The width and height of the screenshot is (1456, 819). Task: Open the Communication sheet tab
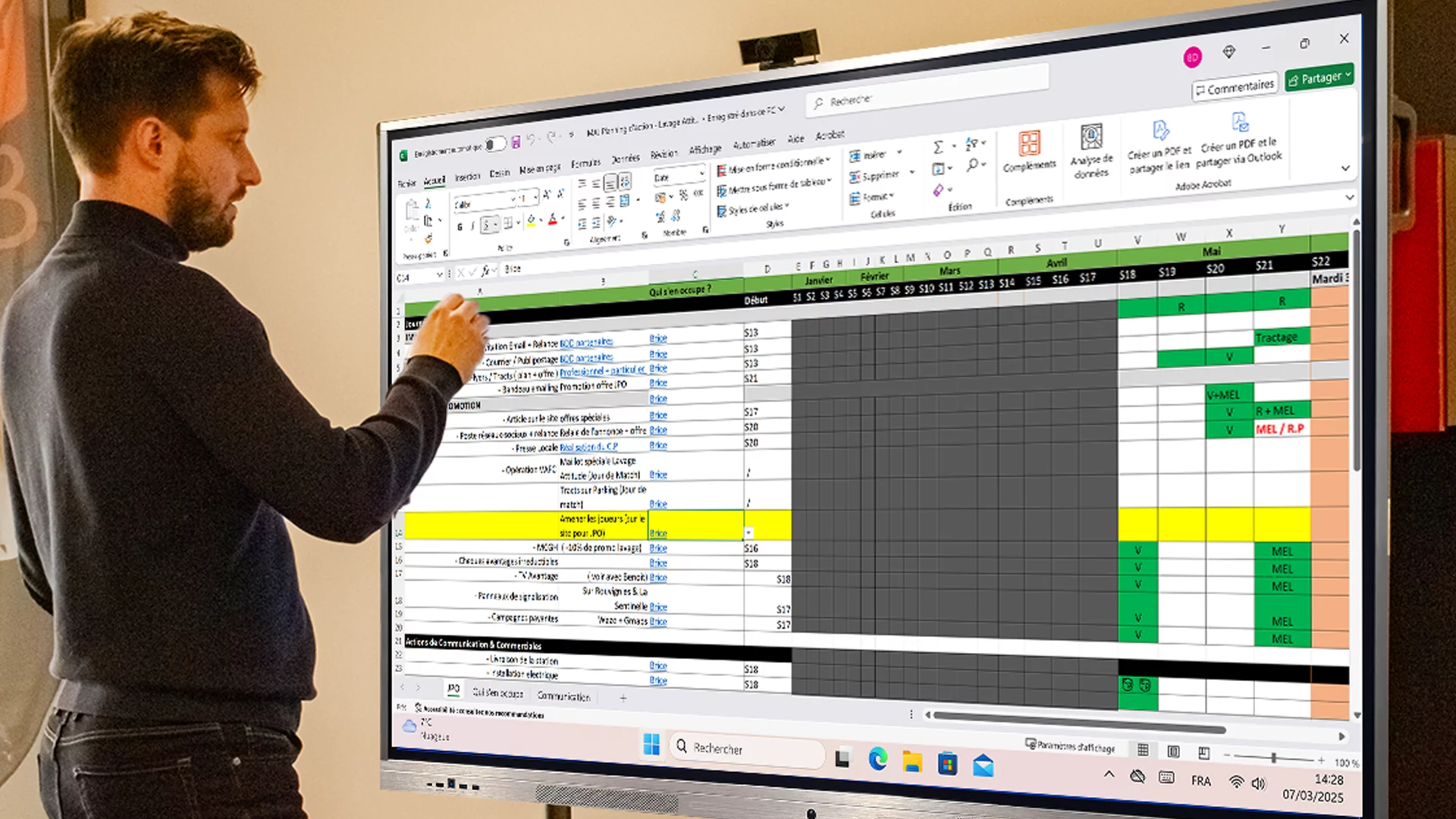click(564, 697)
